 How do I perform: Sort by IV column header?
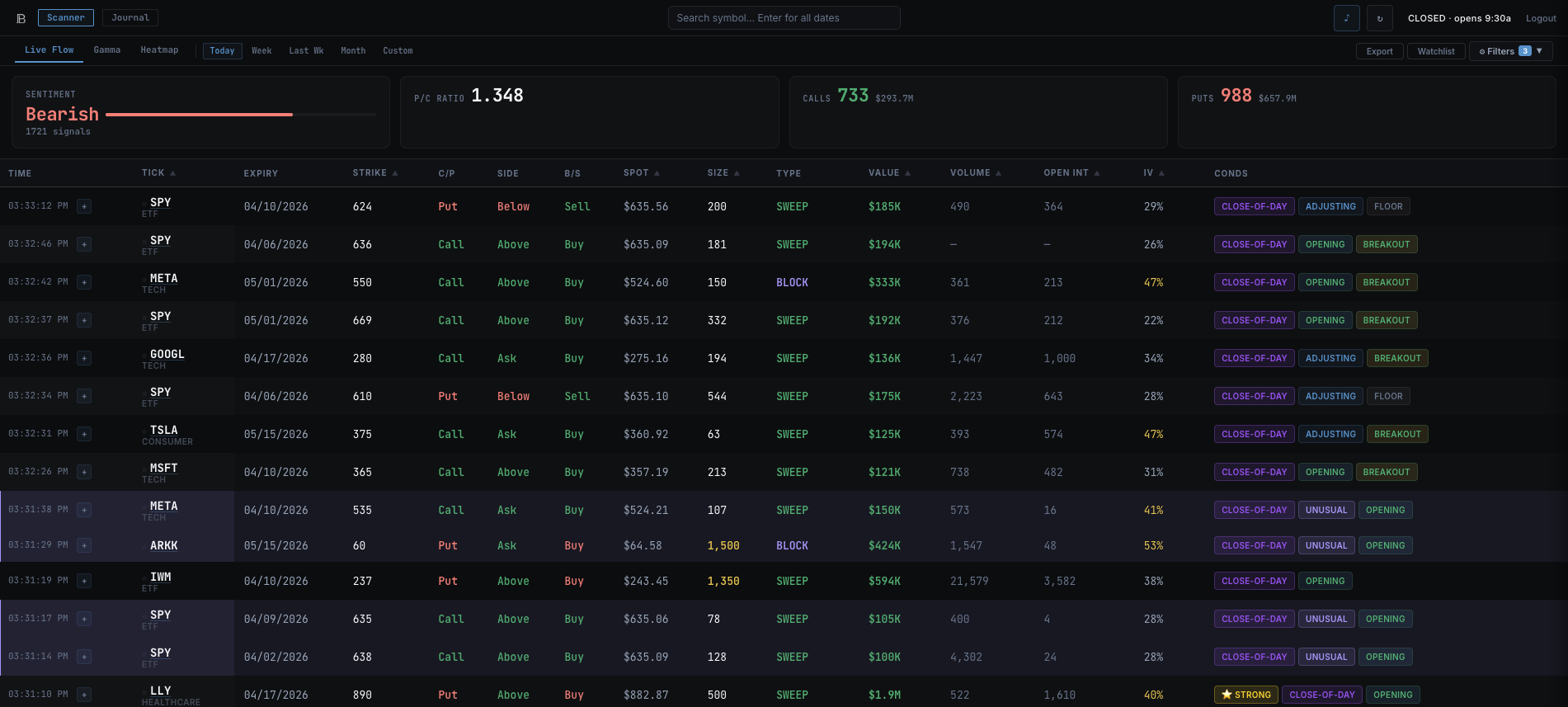[x=1154, y=173]
